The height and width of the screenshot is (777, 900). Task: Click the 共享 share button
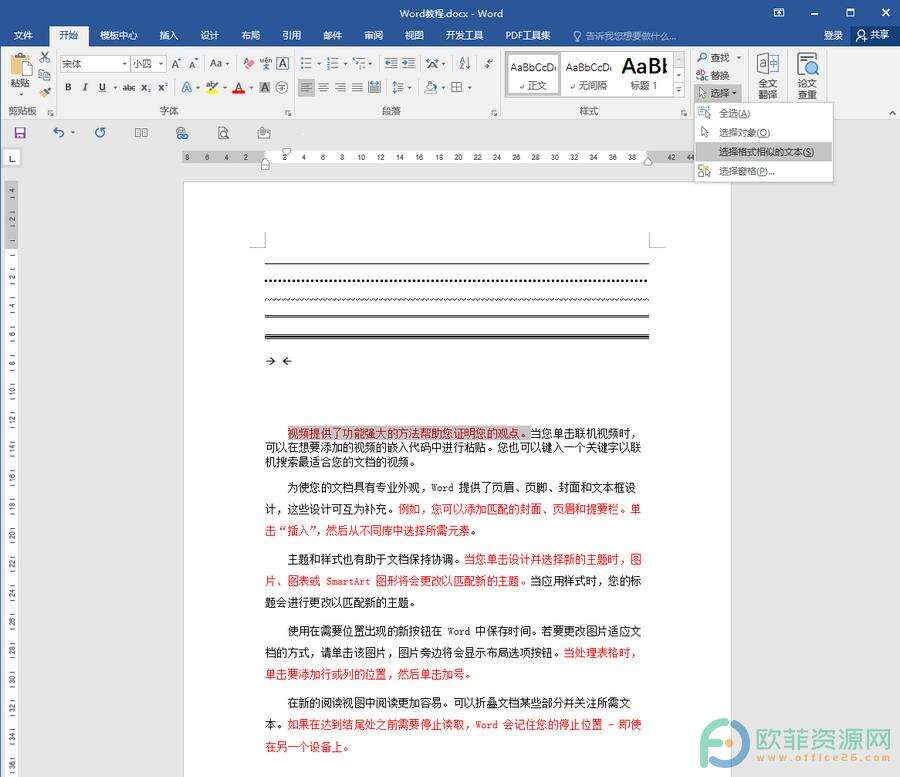873,36
